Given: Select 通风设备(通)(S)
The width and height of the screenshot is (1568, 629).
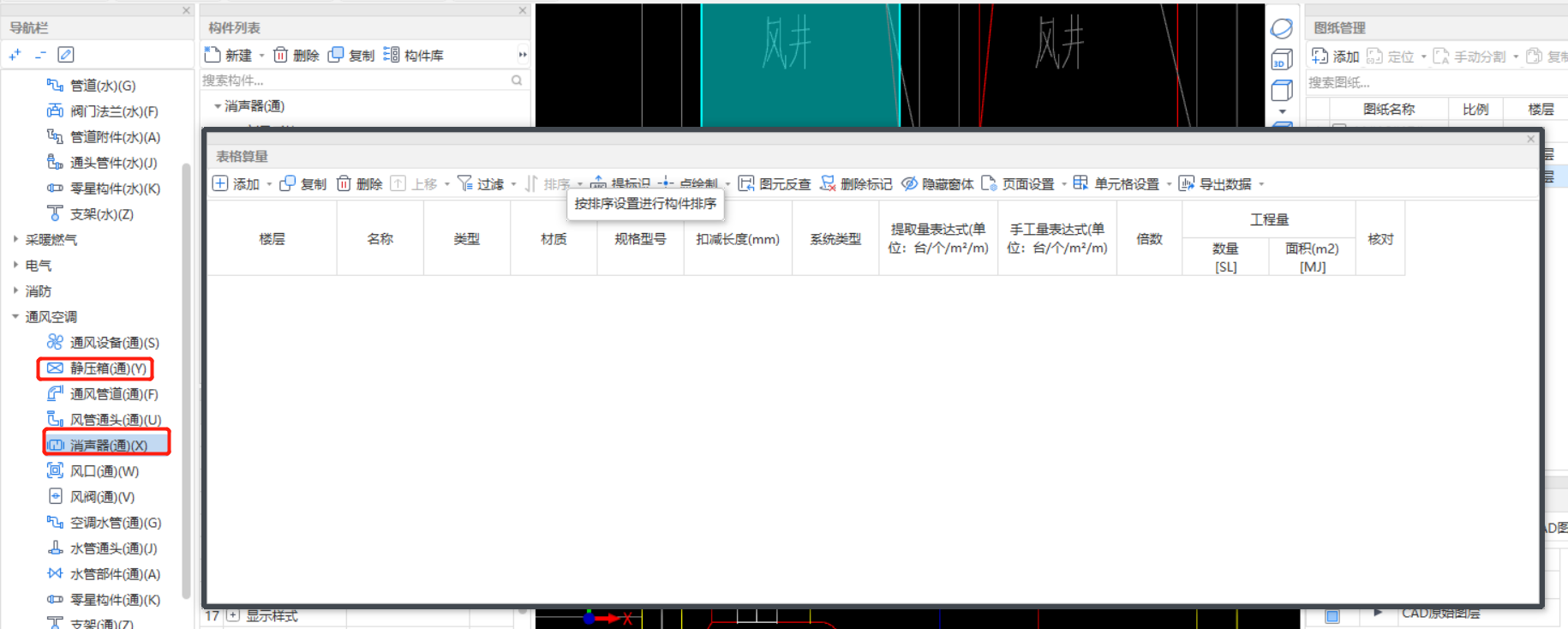Looking at the screenshot, I should click(103, 343).
